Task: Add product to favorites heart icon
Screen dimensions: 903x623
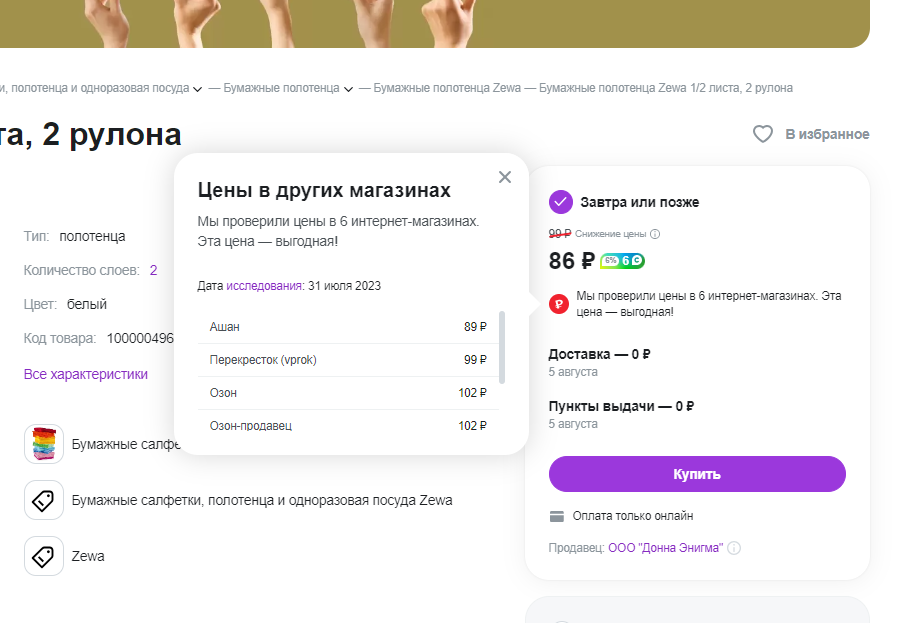Action: point(762,134)
